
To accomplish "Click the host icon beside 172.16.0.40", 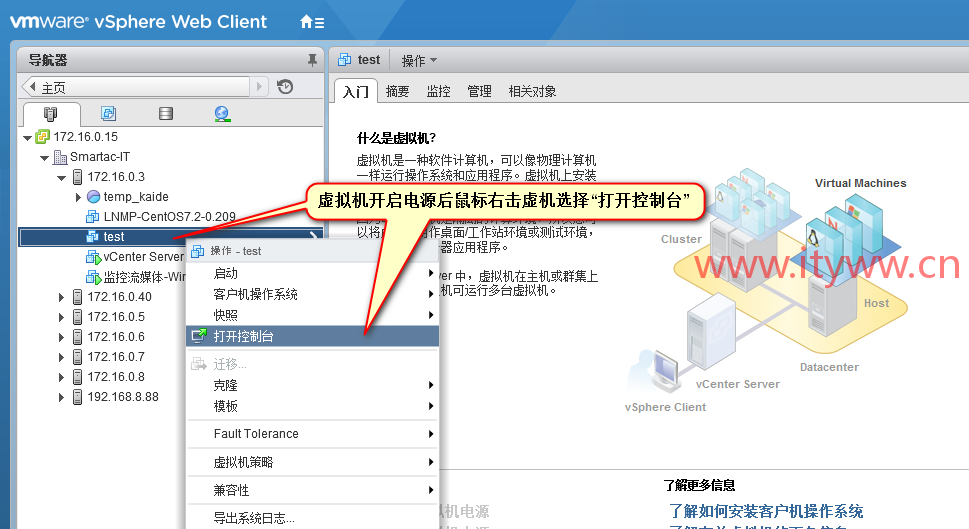I will (x=77, y=297).
